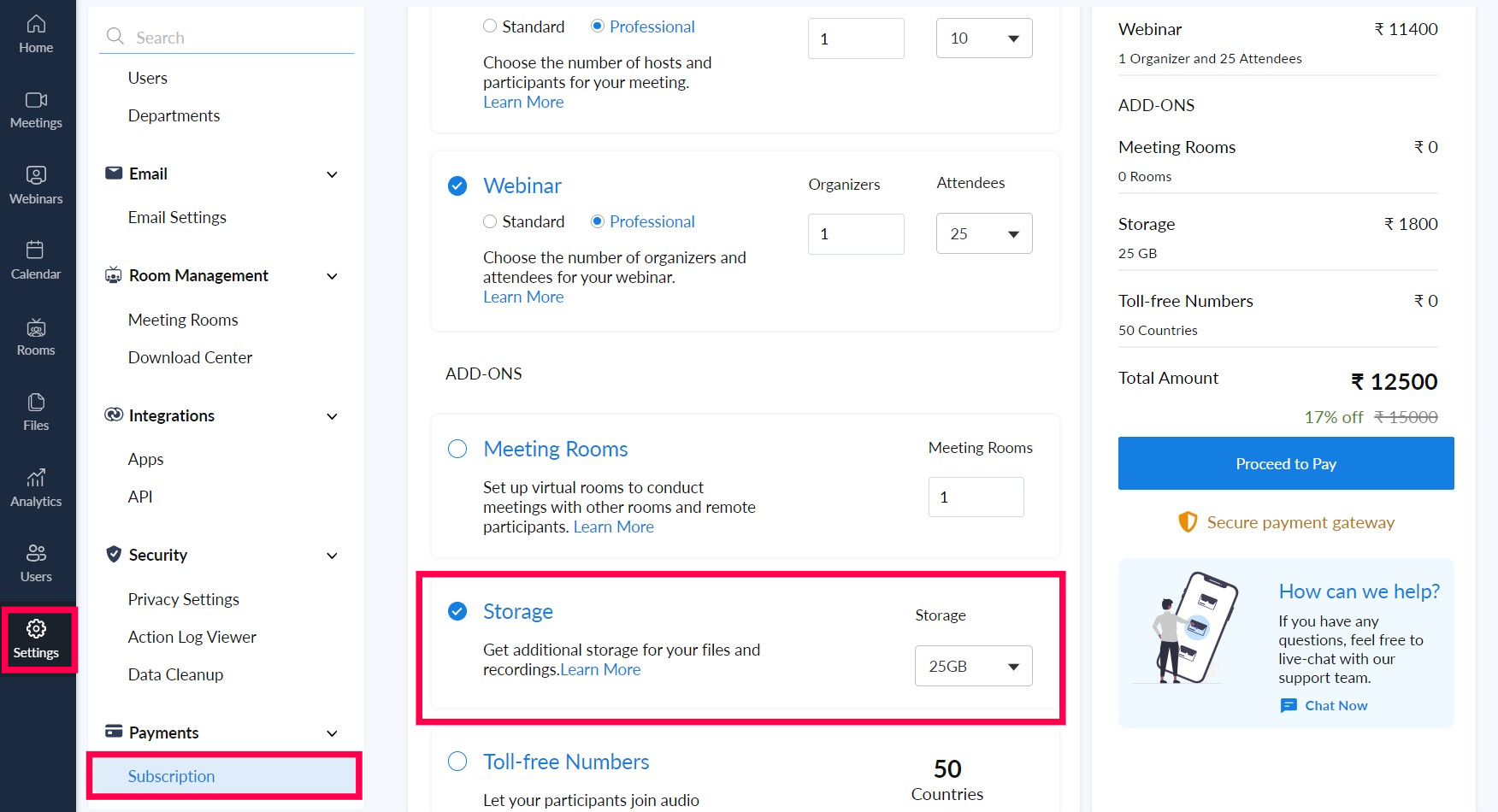Click Learn More under Webinar description

[x=523, y=297]
